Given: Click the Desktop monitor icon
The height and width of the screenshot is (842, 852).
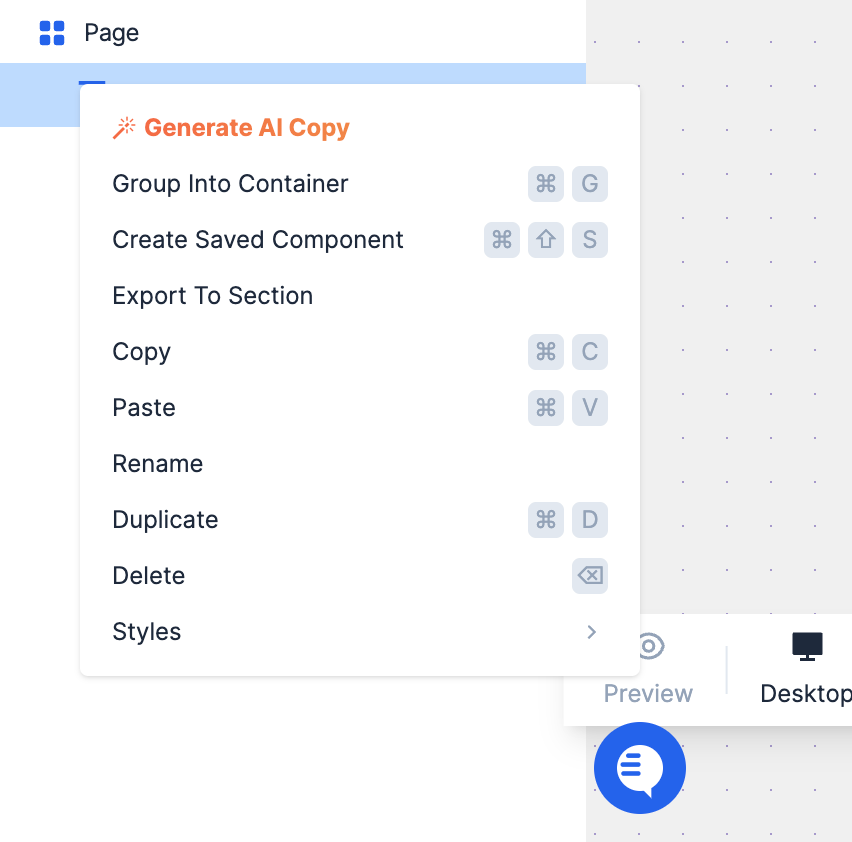Looking at the screenshot, I should [807, 646].
